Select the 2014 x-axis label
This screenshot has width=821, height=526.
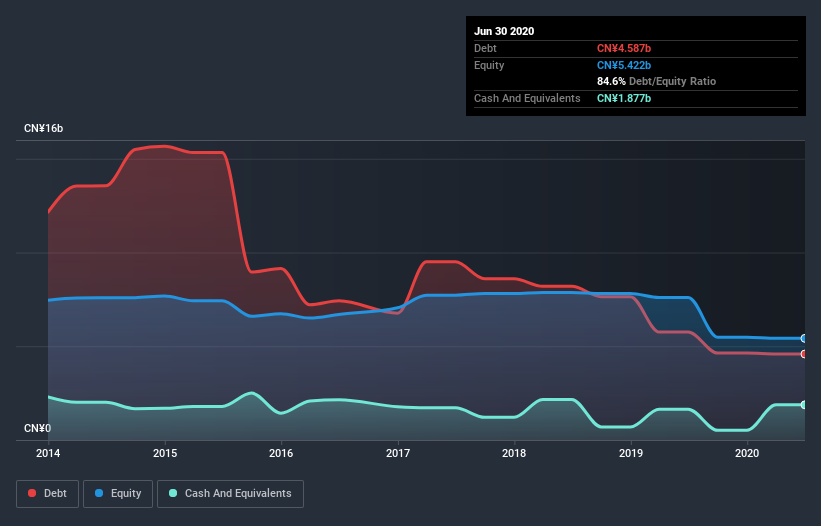coord(48,453)
